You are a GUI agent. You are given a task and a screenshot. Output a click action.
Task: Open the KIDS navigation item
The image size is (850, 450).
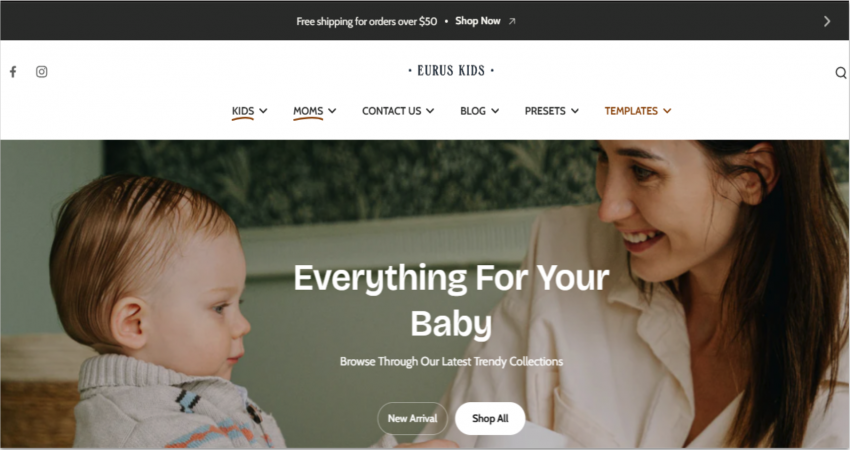tap(243, 111)
